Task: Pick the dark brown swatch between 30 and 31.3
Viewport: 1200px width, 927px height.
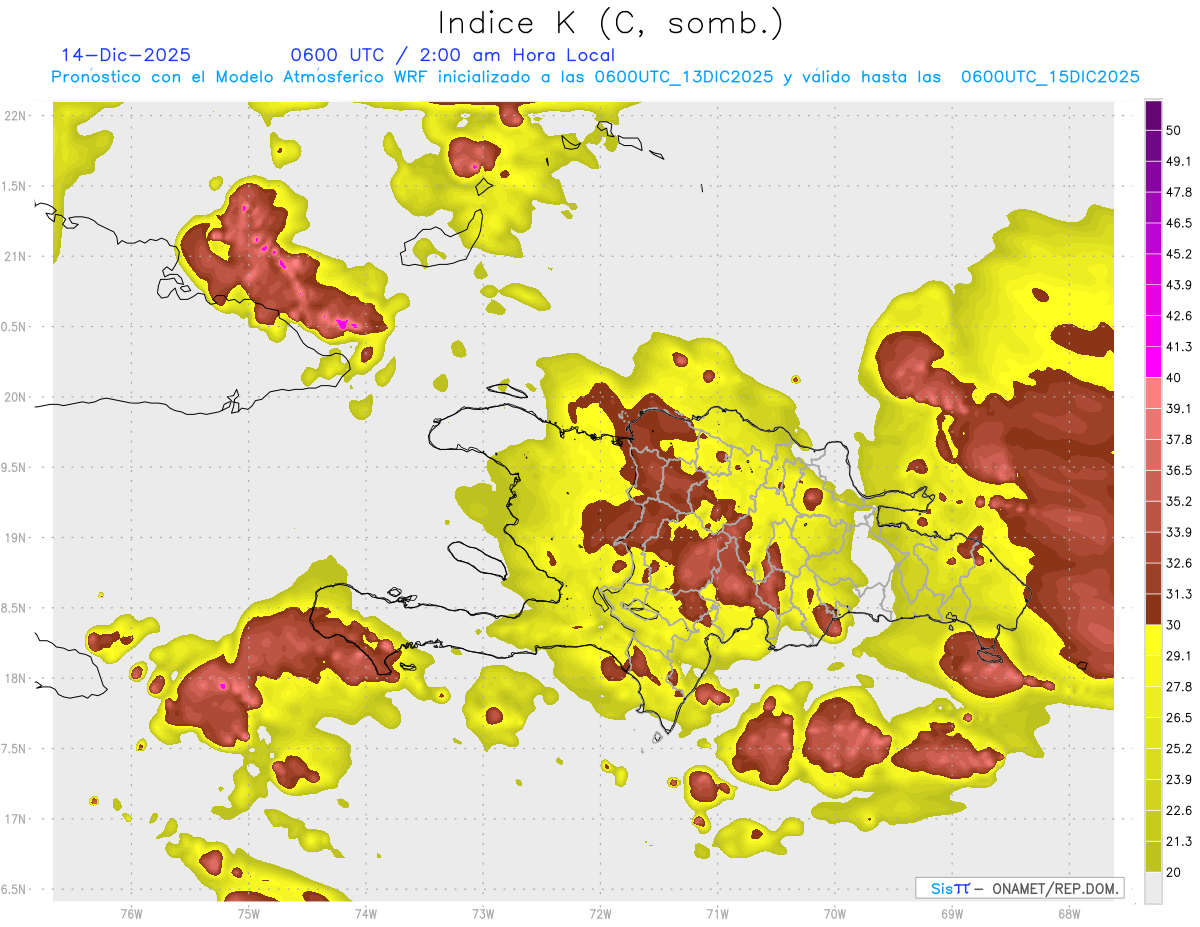Action: click(1153, 609)
